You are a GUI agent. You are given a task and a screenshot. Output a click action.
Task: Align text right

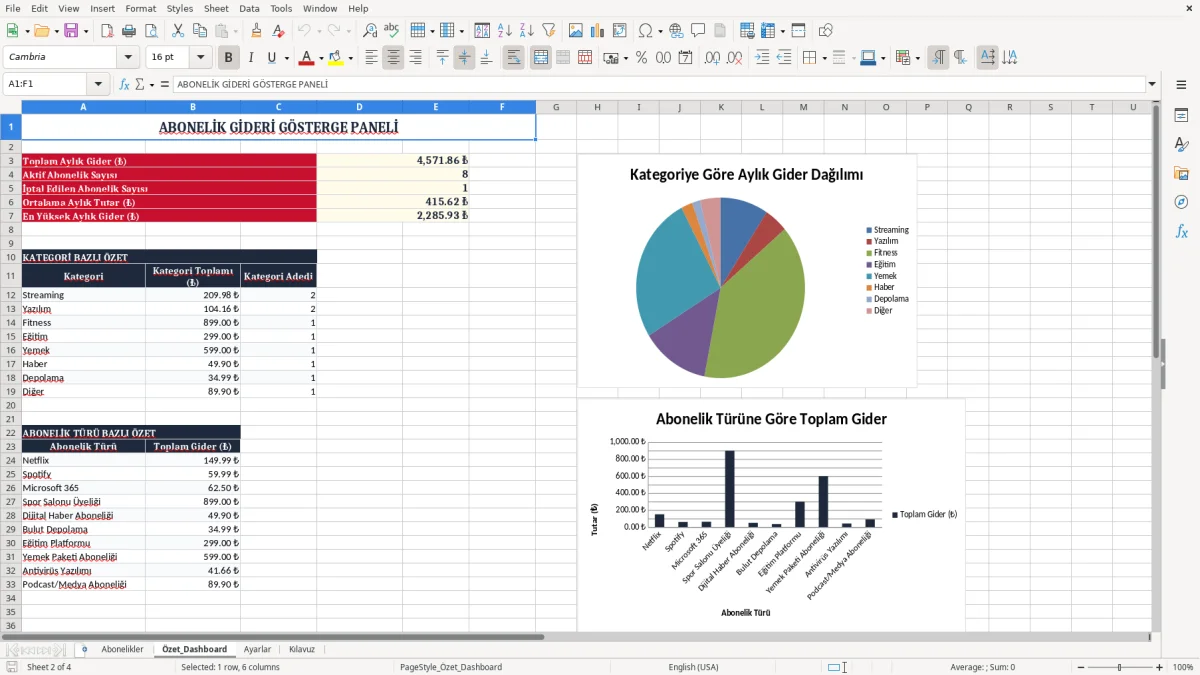(x=415, y=58)
